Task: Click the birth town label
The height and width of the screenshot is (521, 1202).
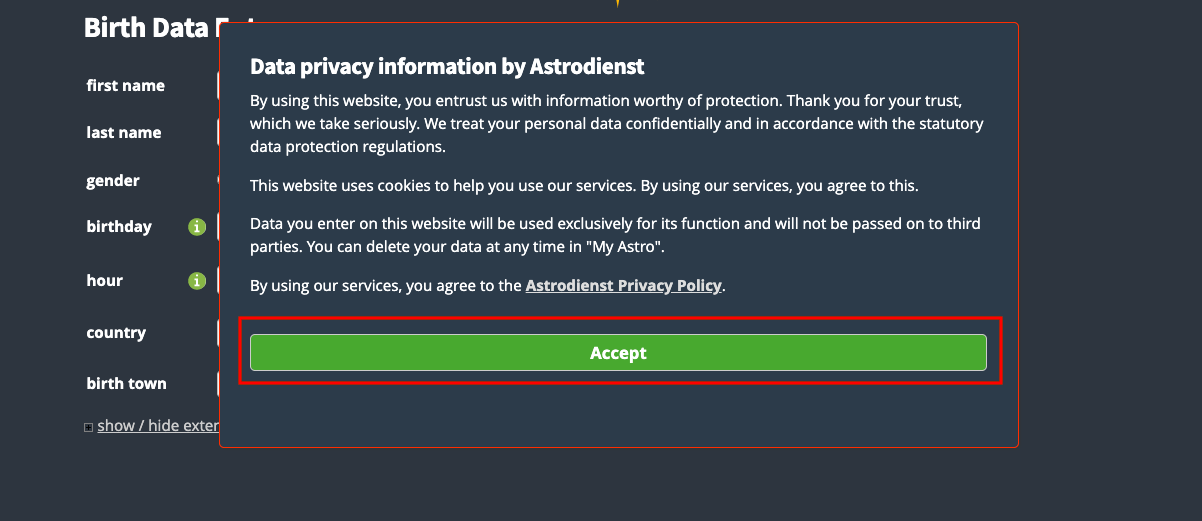Action: pyautogui.click(x=126, y=384)
